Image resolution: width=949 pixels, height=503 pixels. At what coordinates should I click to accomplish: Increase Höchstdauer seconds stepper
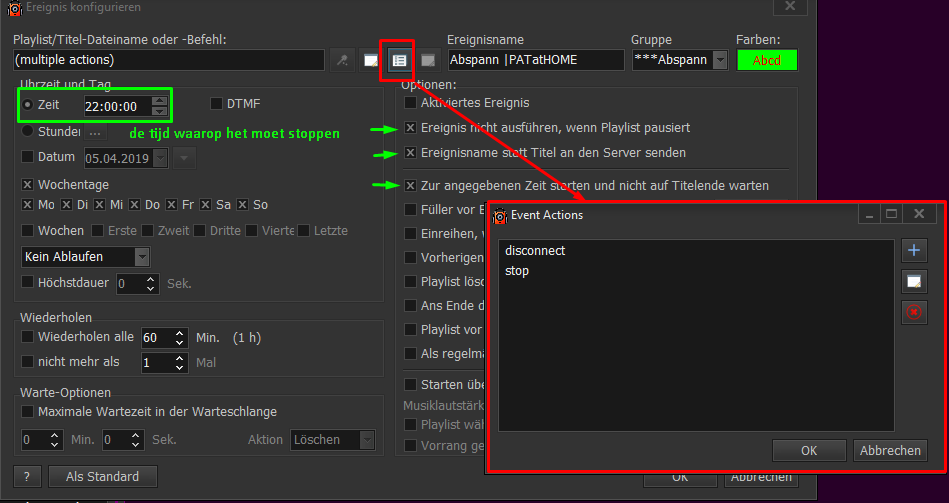[x=151, y=279]
